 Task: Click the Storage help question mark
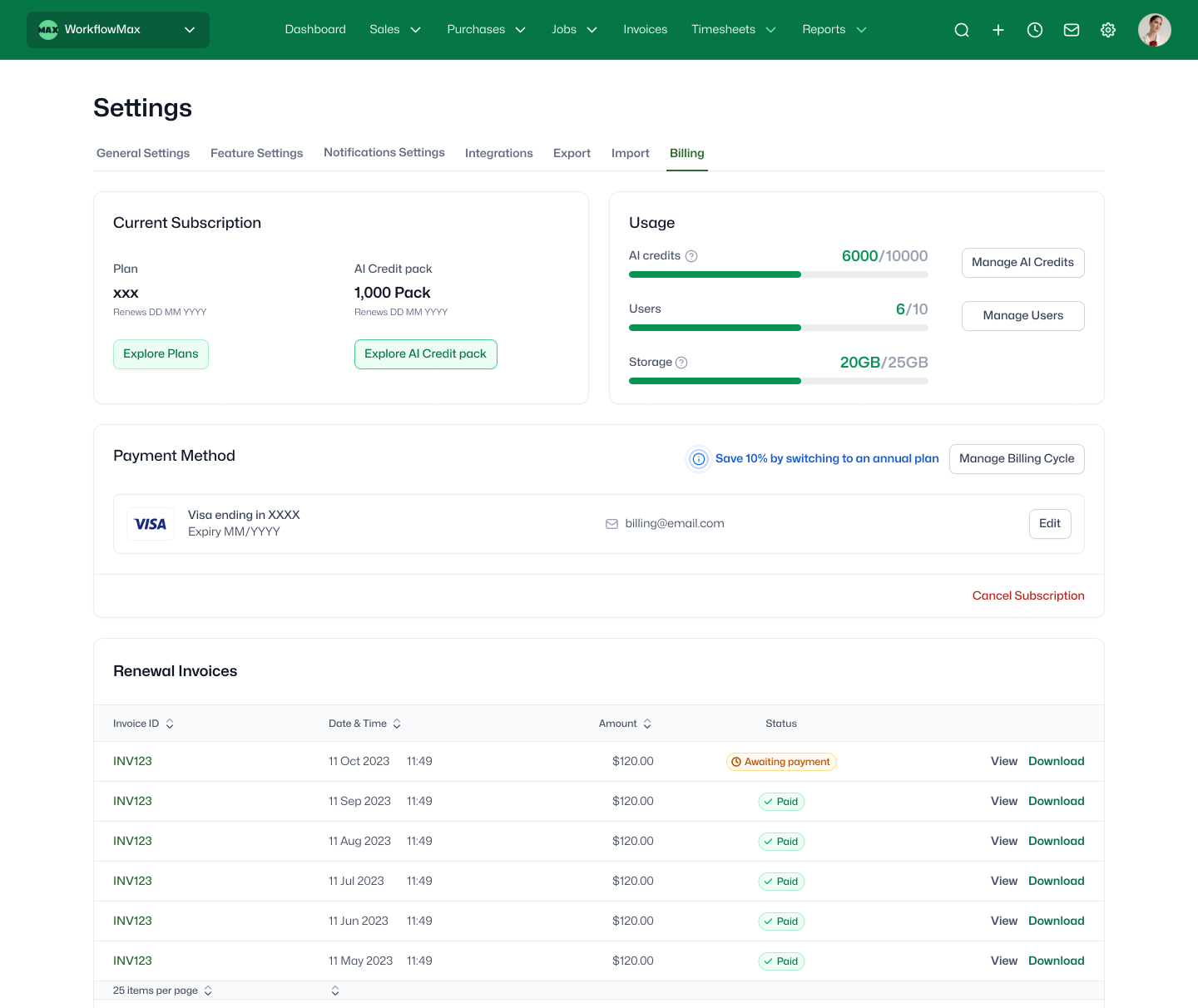(x=681, y=363)
